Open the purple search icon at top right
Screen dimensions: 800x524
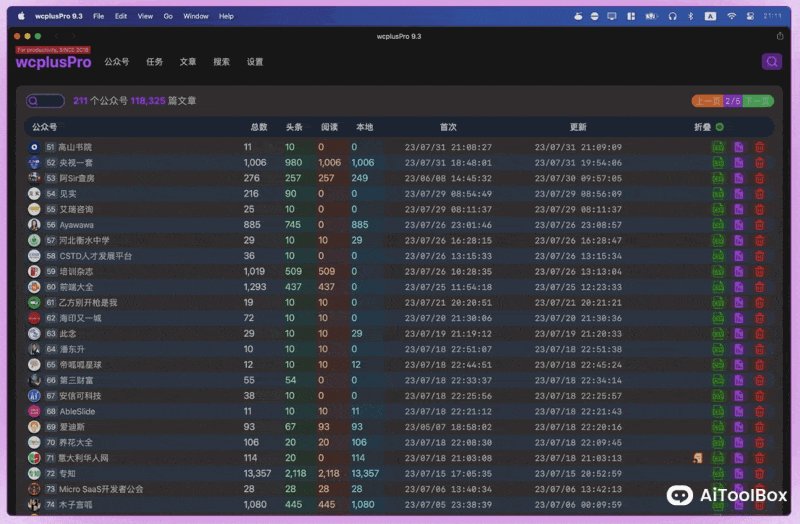point(771,62)
